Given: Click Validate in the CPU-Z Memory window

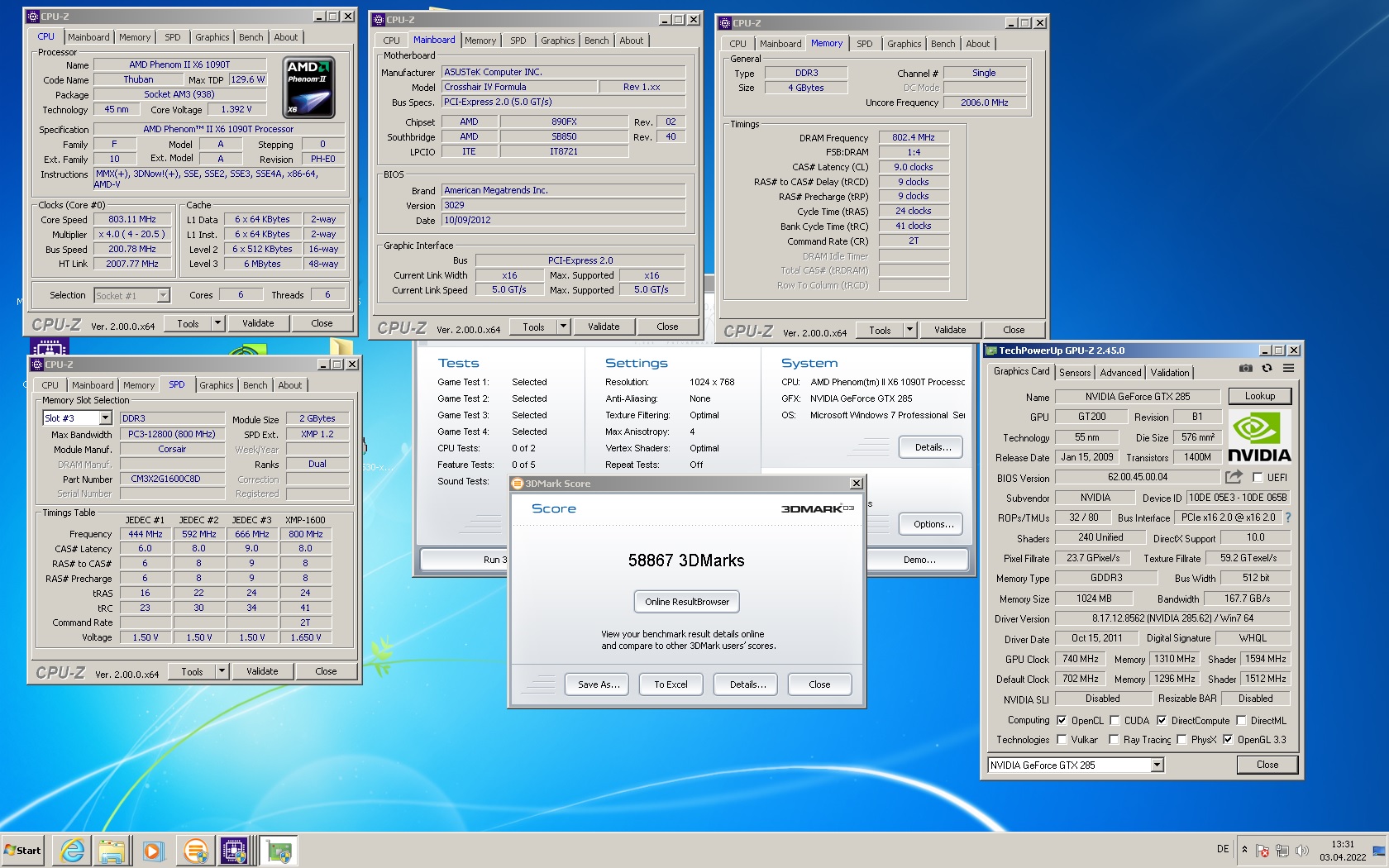Looking at the screenshot, I should (x=950, y=330).
